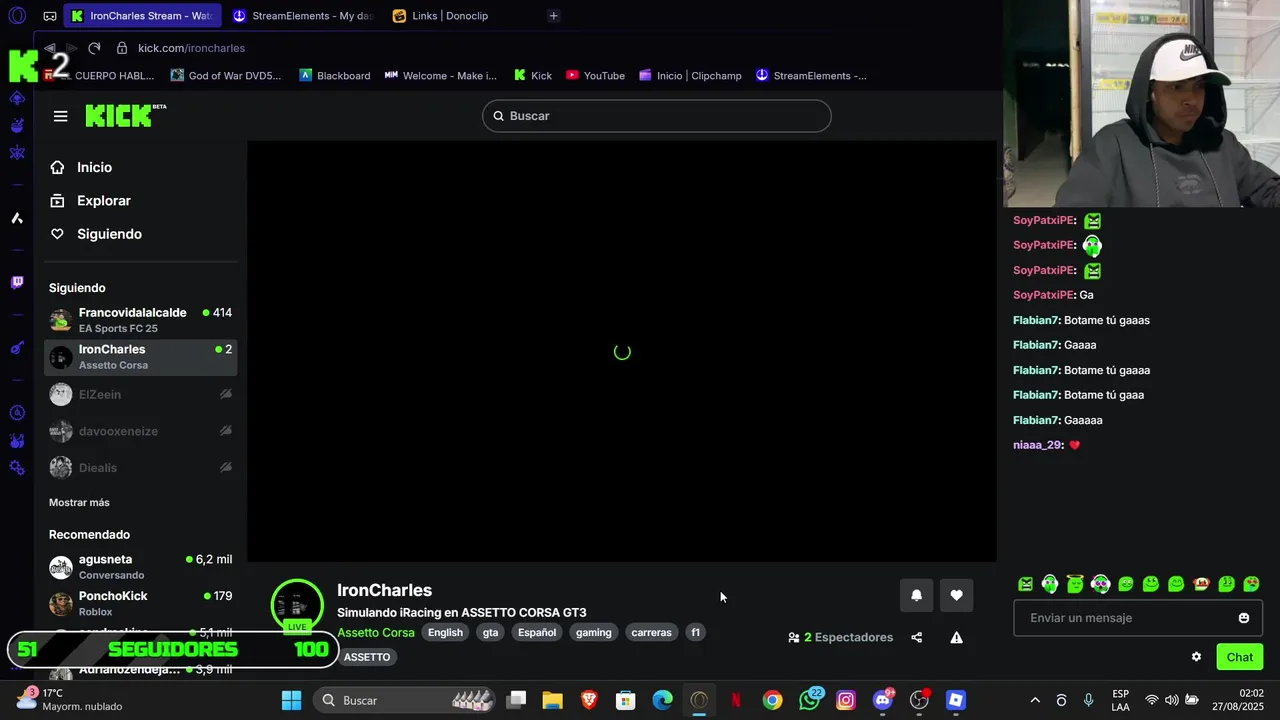The width and height of the screenshot is (1280, 720).
Task: Click the gaming tag
Action: 594,632
